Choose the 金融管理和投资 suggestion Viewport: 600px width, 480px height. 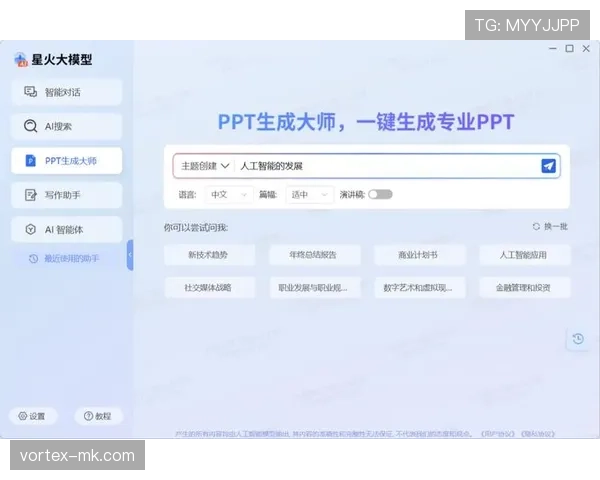tap(525, 287)
